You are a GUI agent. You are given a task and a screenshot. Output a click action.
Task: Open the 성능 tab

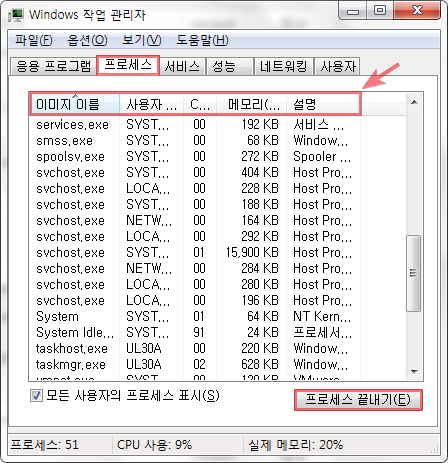tap(229, 66)
